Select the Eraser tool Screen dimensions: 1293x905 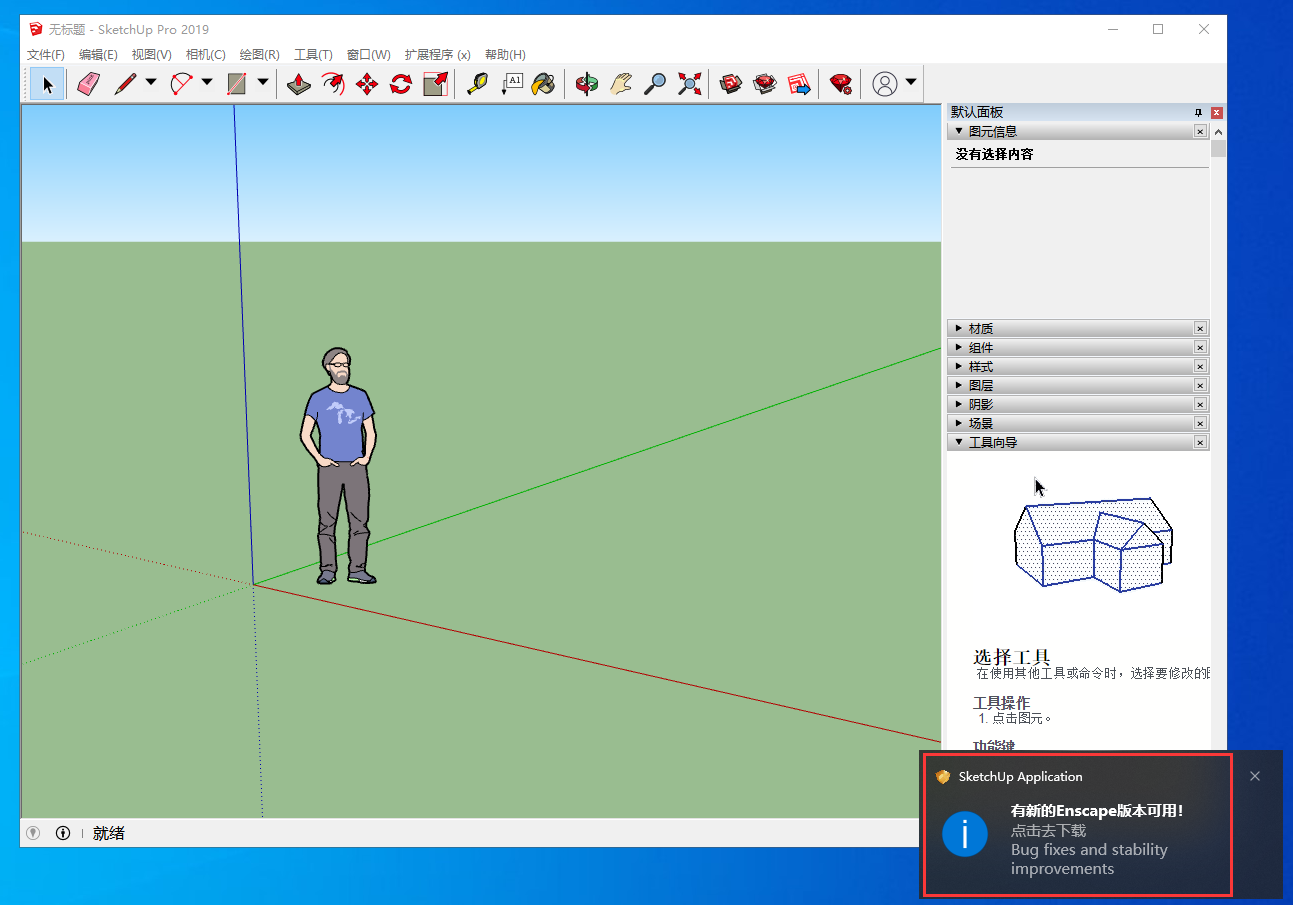[x=88, y=84]
